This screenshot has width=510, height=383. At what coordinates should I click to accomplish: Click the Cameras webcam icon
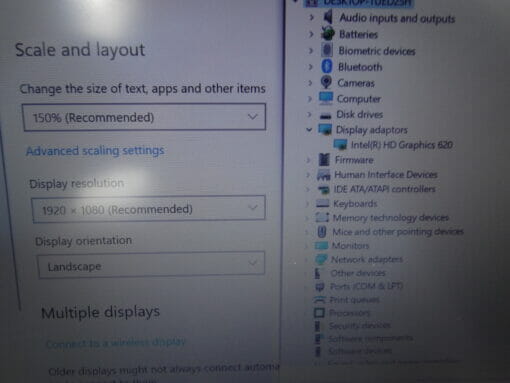pos(326,82)
